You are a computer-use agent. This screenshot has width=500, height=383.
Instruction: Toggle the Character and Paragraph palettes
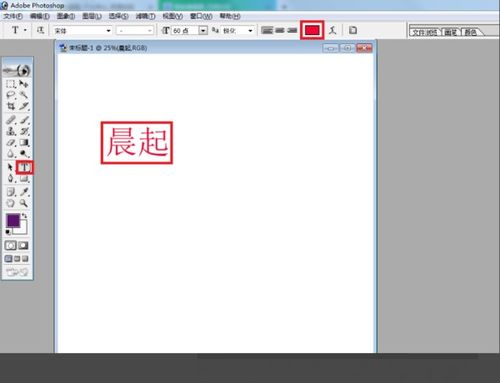coord(353,30)
